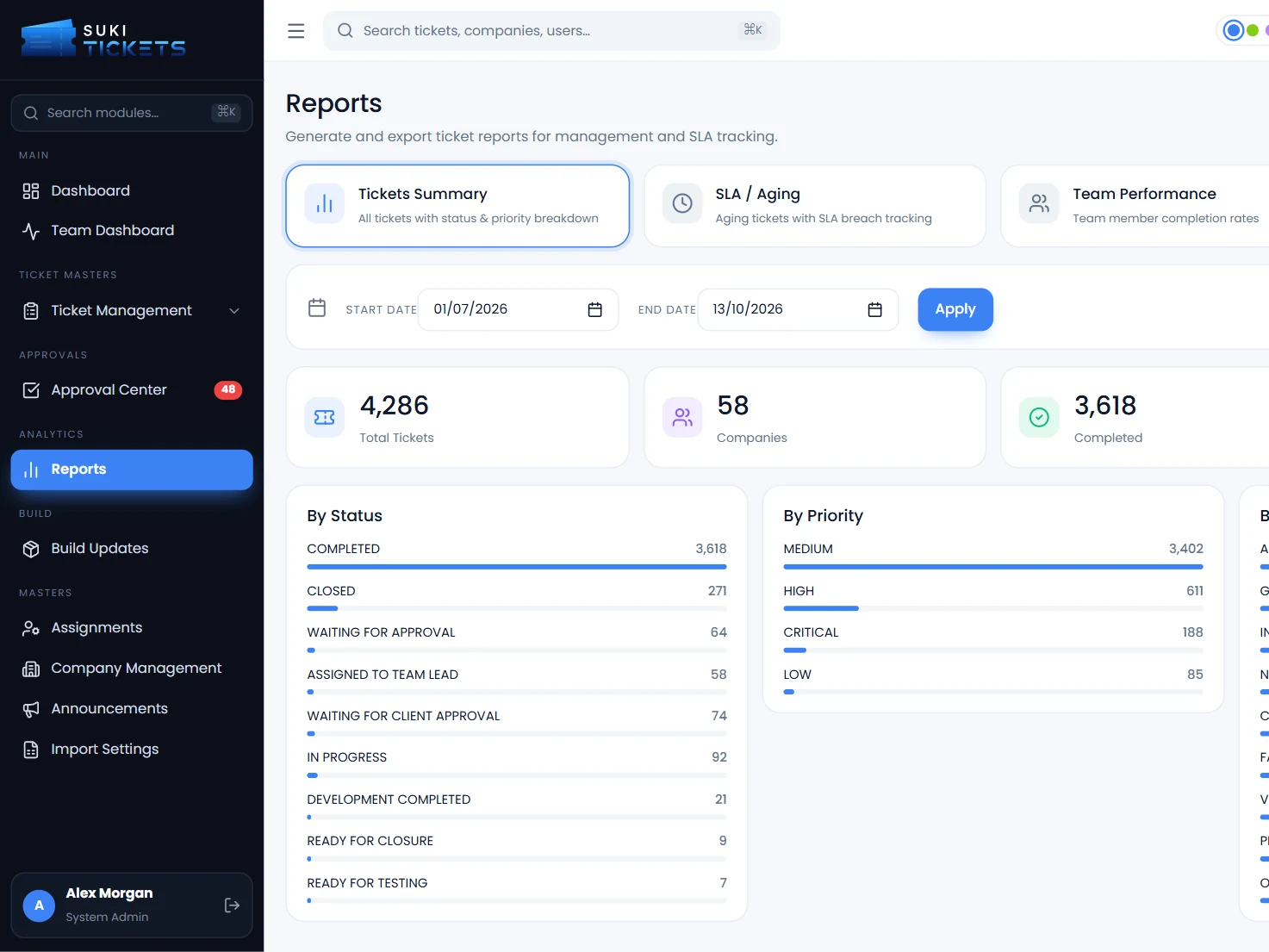Viewport: 1269px width, 952px height.
Task: Click the 4,286 Total Tickets value
Action: [394, 405]
